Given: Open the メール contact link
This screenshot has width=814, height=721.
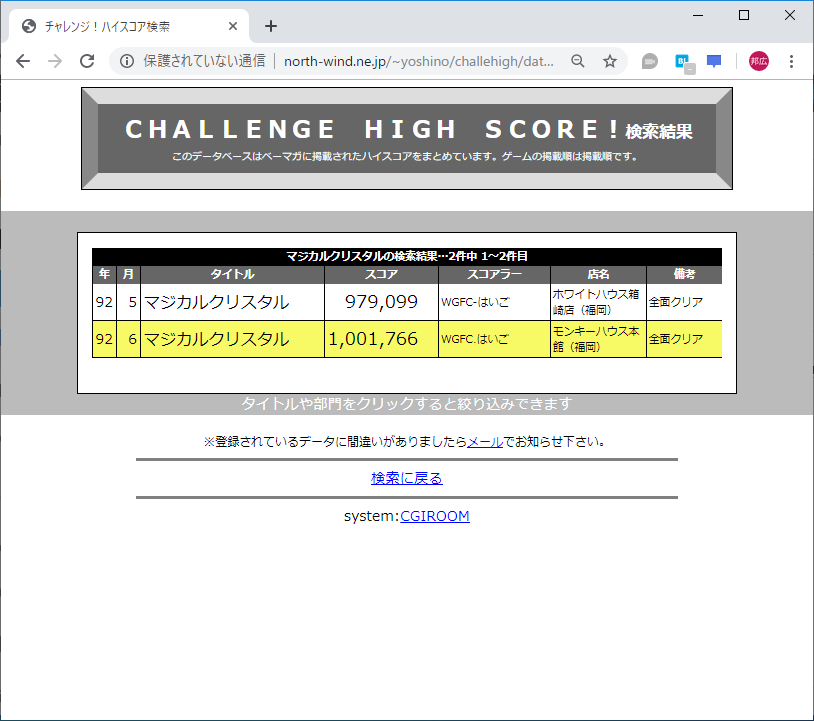Looking at the screenshot, I should (x=485, y=440).
